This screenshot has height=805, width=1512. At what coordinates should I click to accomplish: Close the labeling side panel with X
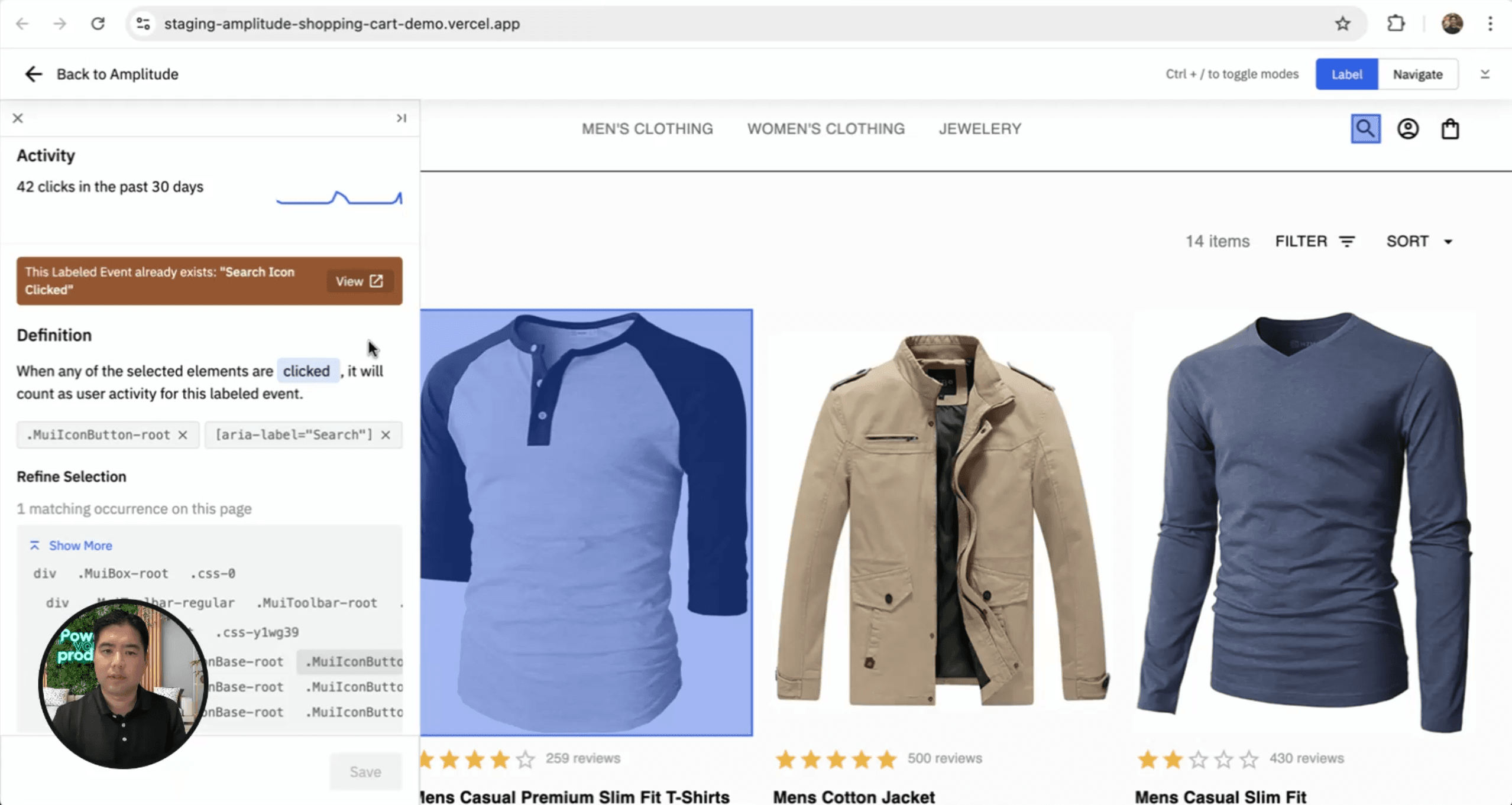[18, 118]
